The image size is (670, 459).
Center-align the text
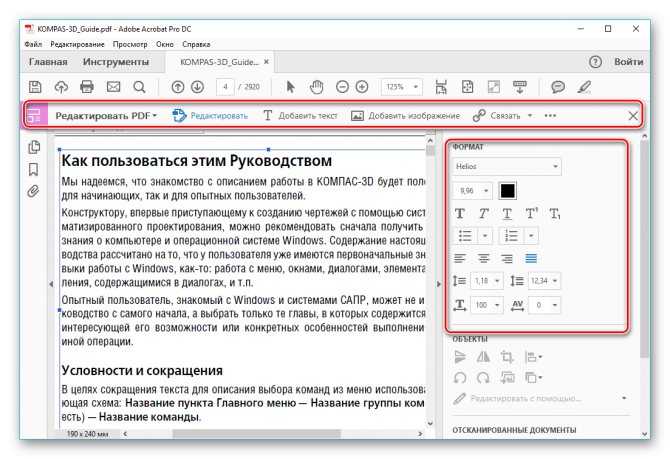pos(483,258)
